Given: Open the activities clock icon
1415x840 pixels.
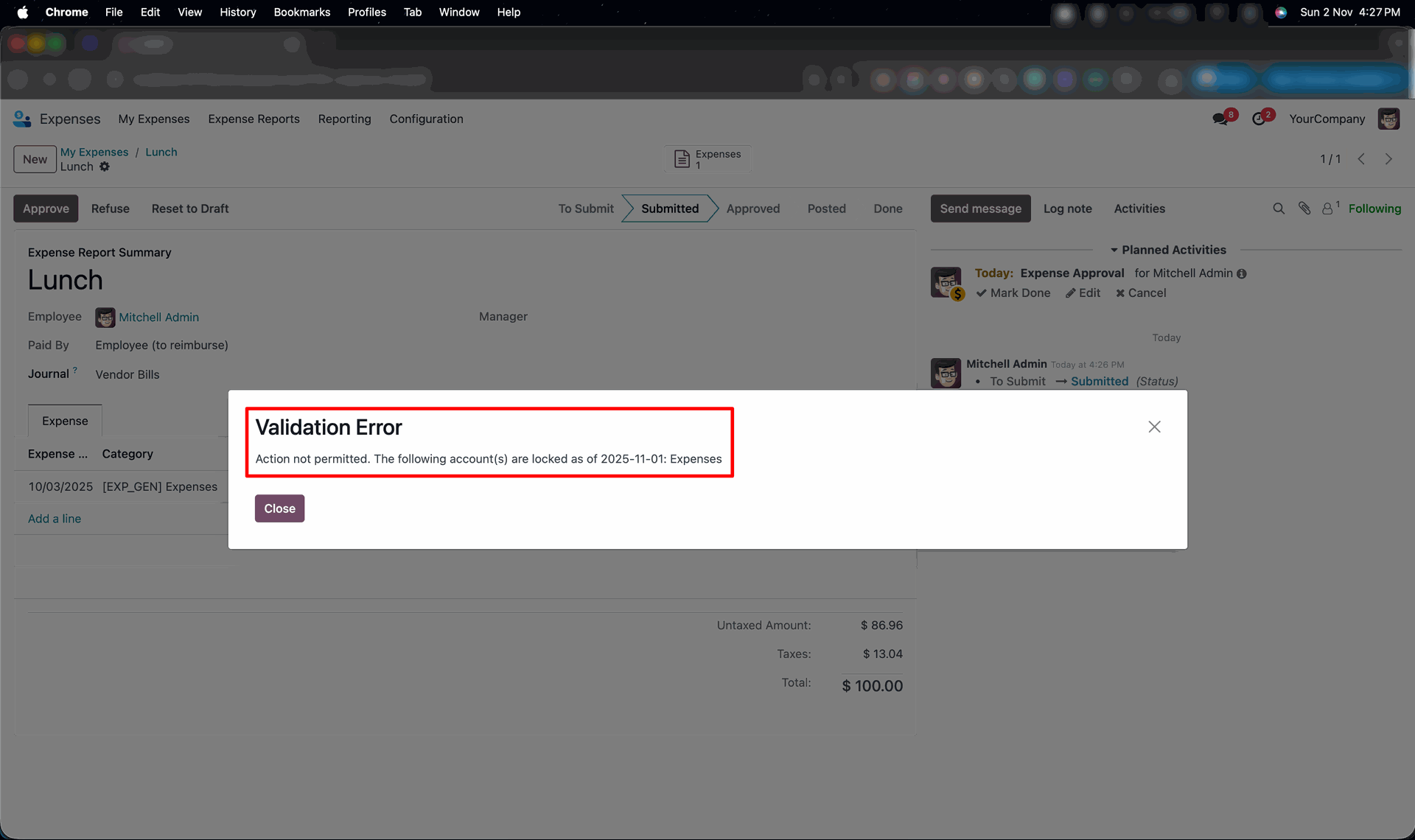Looking at the screenshot, I should 1259,119.
